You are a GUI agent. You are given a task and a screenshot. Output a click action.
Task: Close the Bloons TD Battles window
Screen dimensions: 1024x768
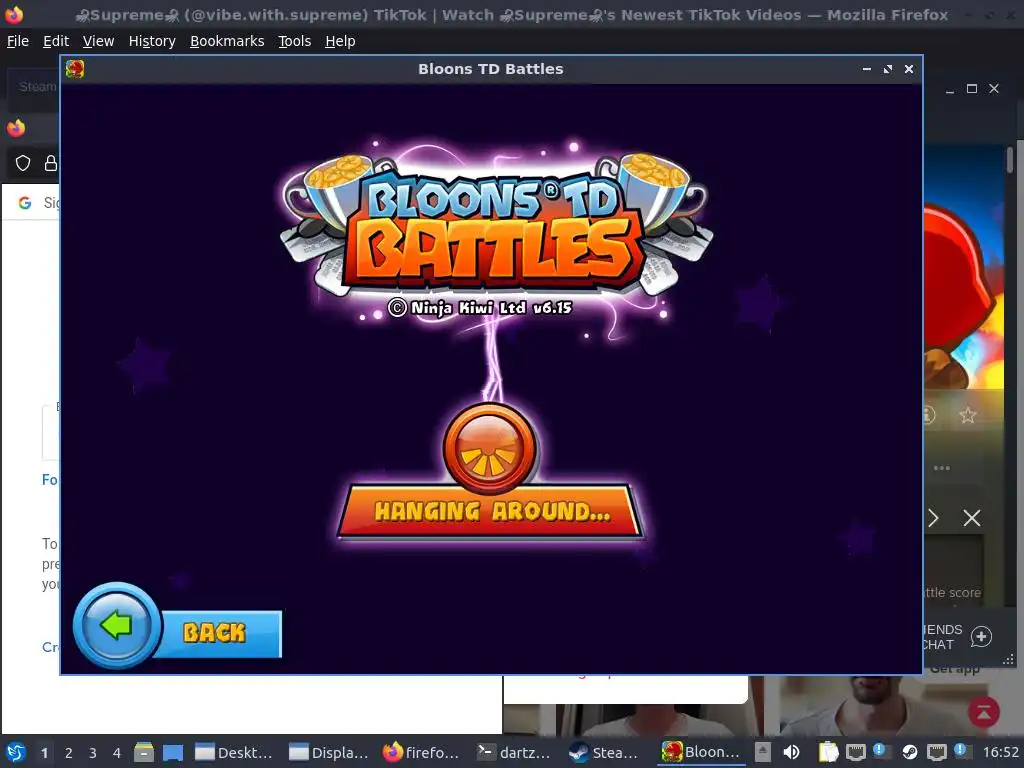(908, 69)
